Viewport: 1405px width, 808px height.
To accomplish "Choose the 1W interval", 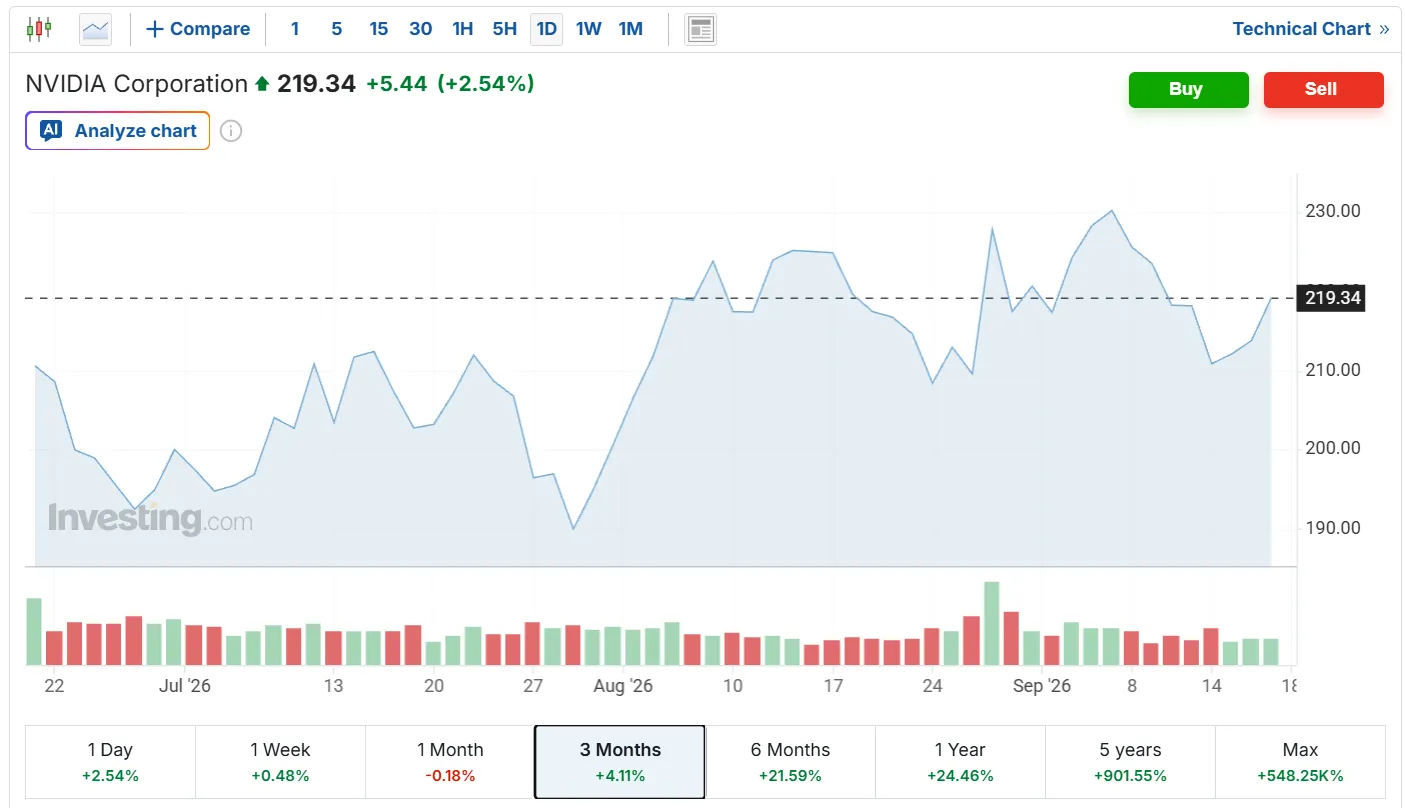I will [x=588, y=29].
